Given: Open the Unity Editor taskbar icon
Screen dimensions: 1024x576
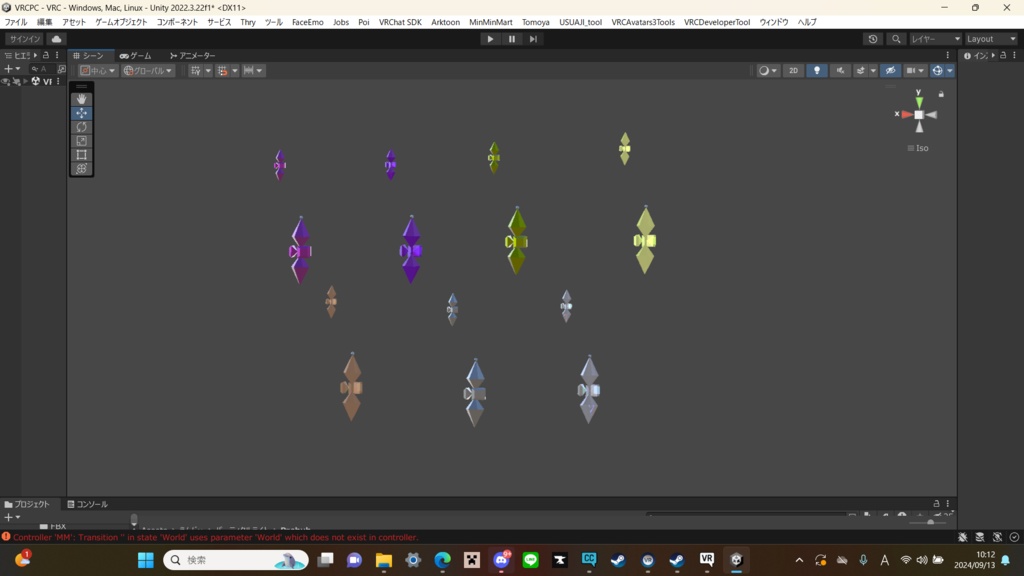Looking at the screenshot, I should click(737, 560).
